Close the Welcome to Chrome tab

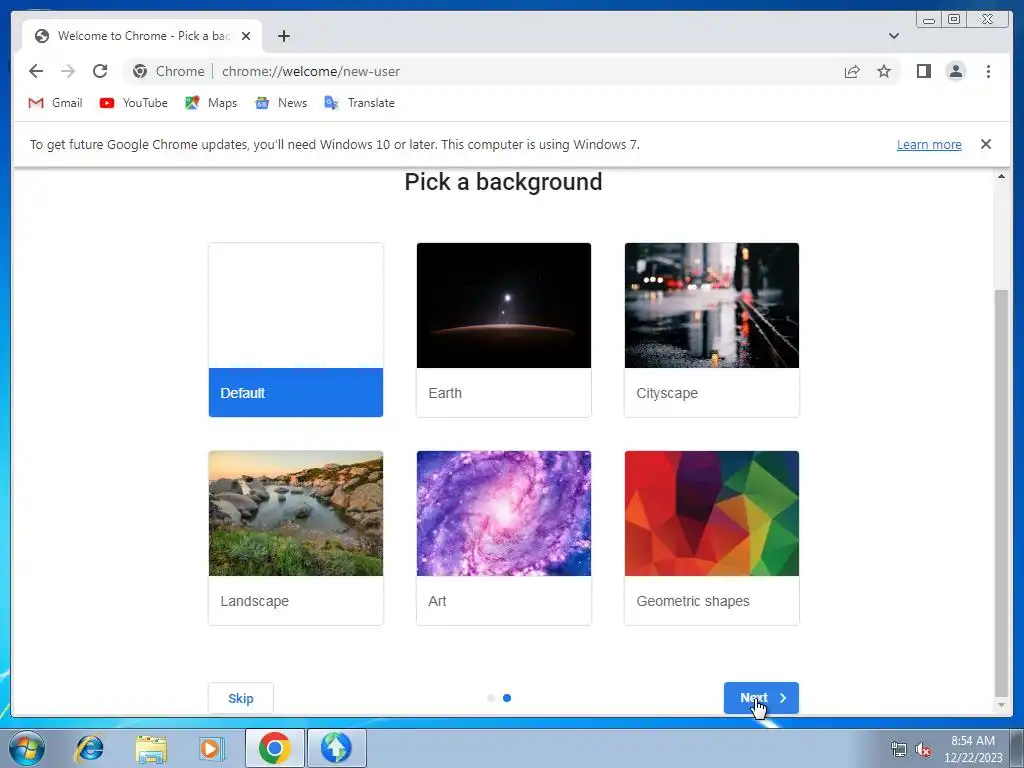point(246,36)
